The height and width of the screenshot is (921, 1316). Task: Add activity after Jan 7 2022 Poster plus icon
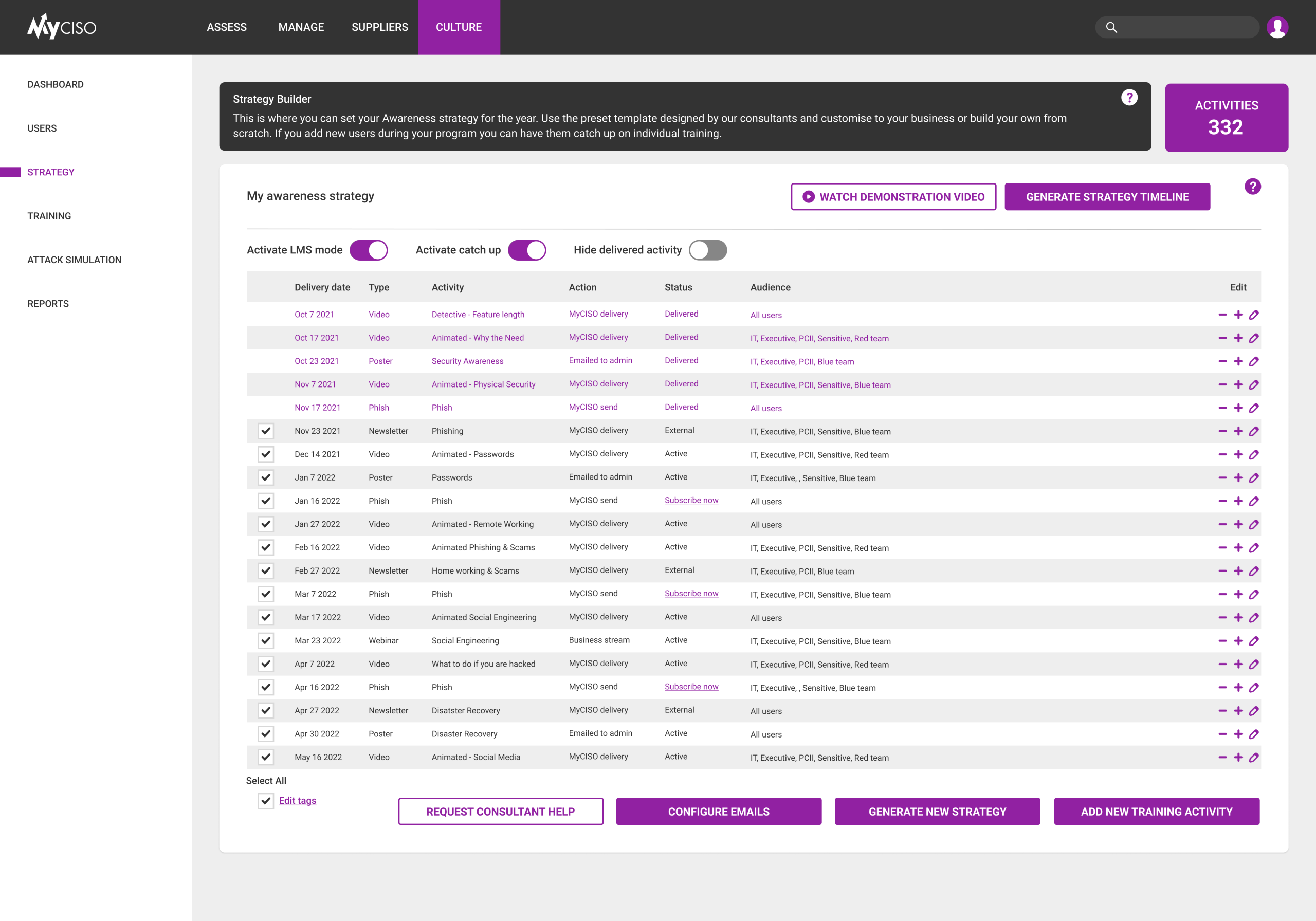tap(1238, 478)
